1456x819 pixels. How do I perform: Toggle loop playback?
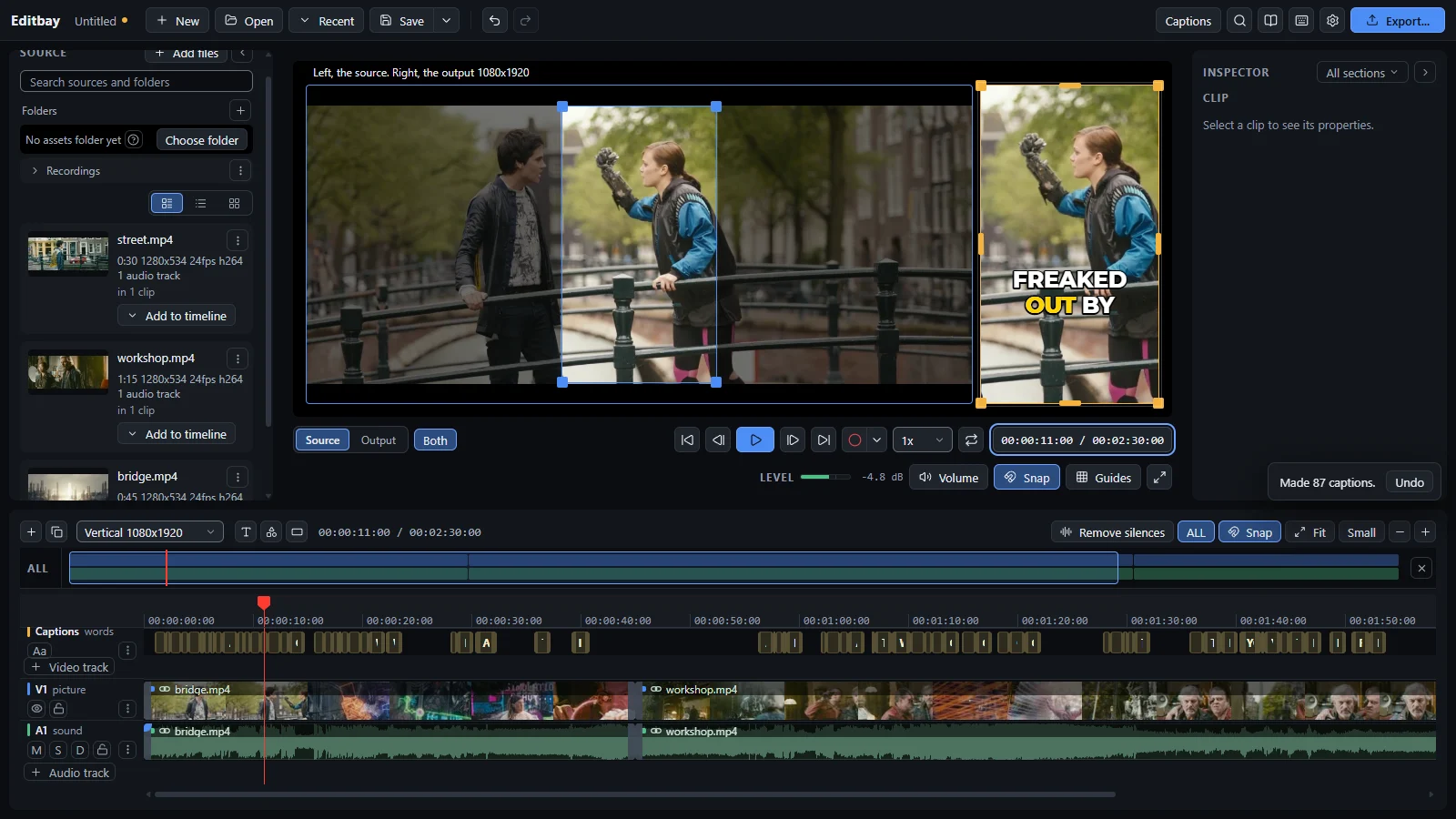971,440
